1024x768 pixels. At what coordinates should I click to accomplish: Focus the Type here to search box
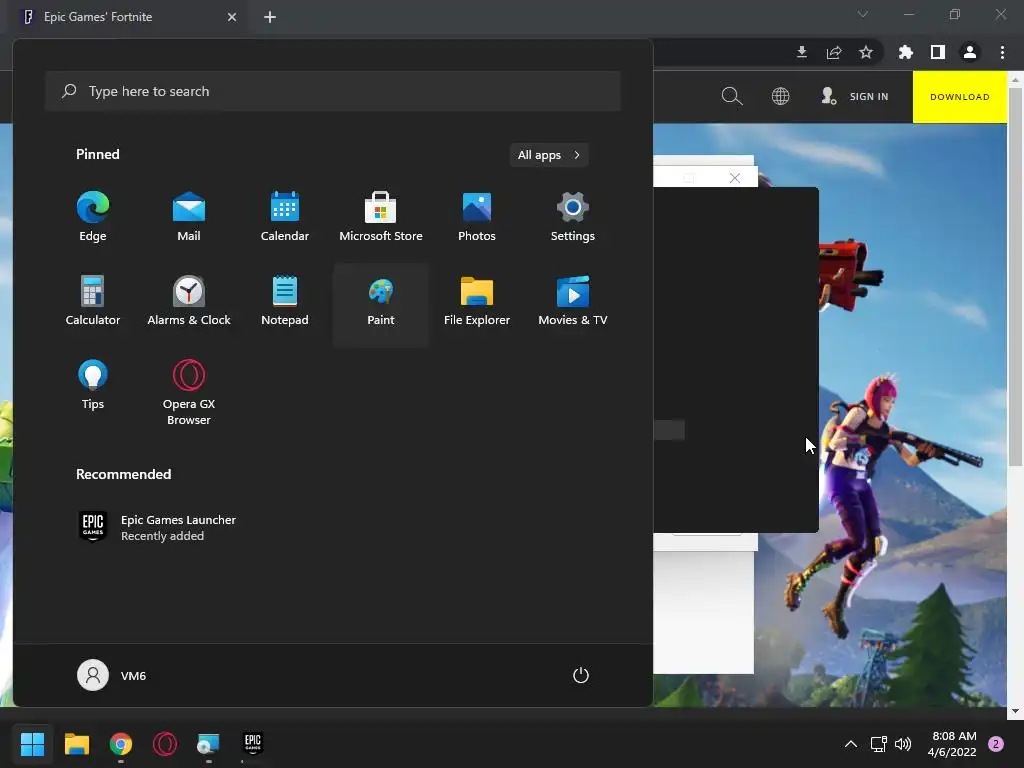[x=333, y=91]
